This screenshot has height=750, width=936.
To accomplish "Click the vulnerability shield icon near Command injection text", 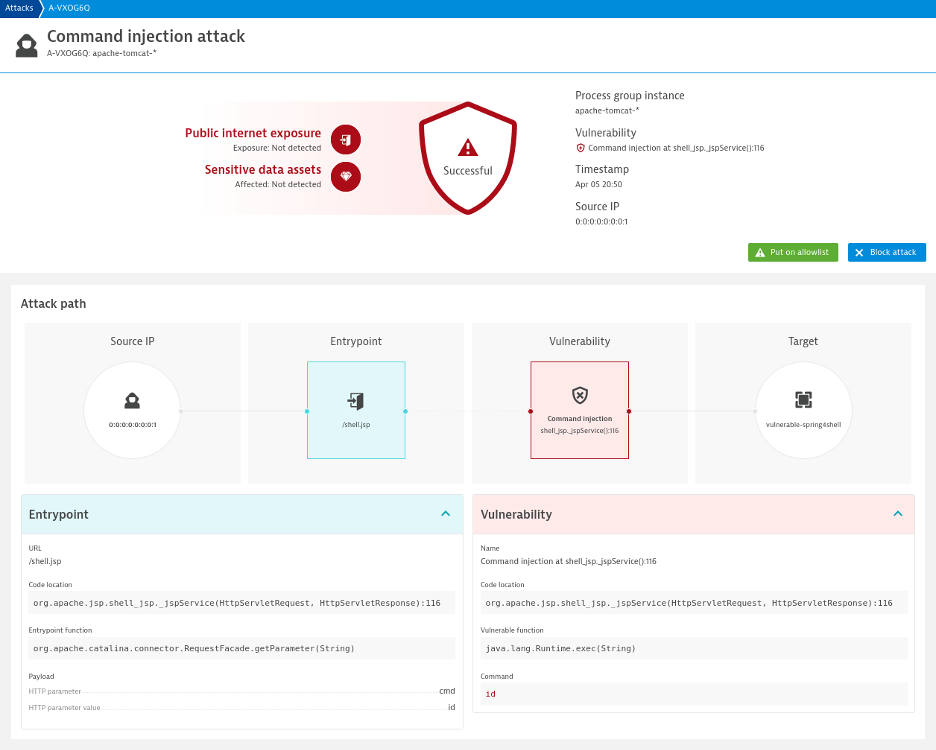I will 580,148.
